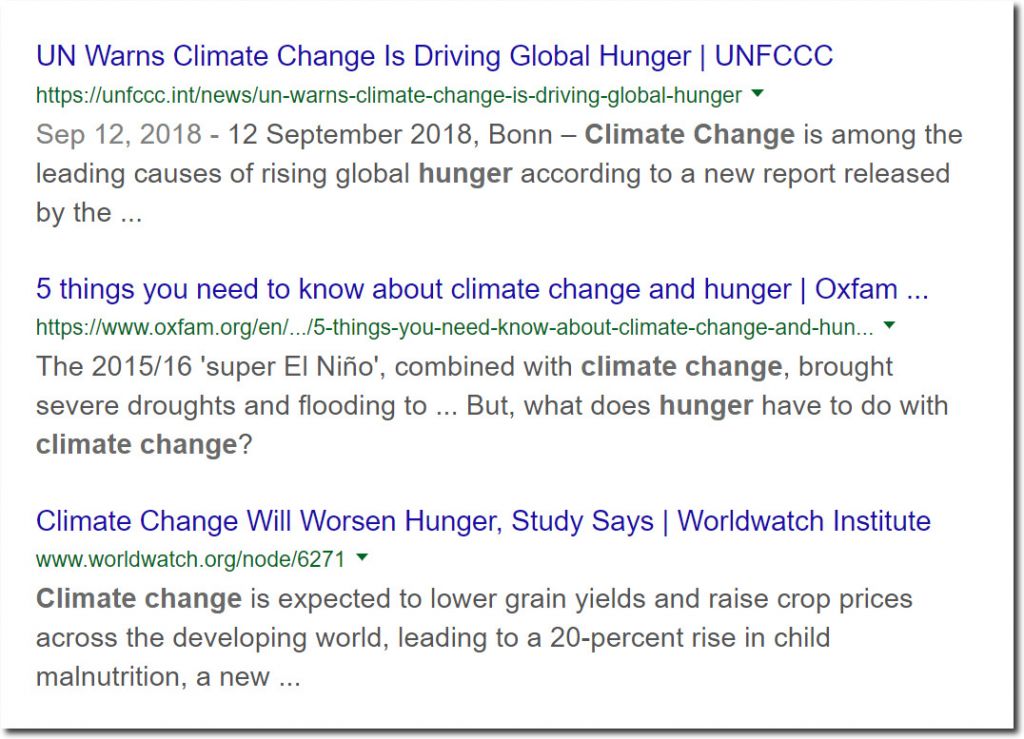Click the "malnutrition, a new ..." snippet line
1024x739 pixels.
(x=168, y=677)
